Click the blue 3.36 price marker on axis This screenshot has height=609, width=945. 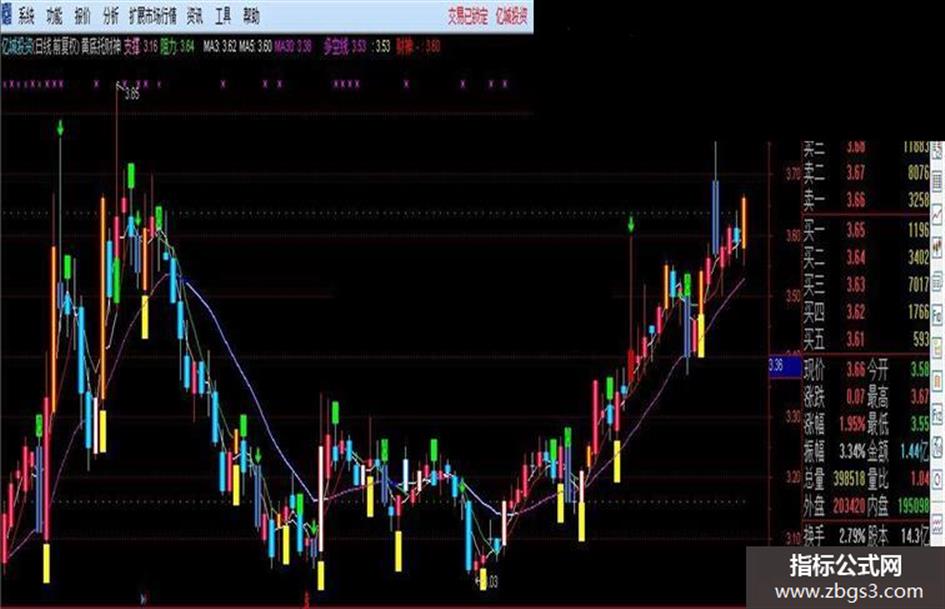point(784,365)
